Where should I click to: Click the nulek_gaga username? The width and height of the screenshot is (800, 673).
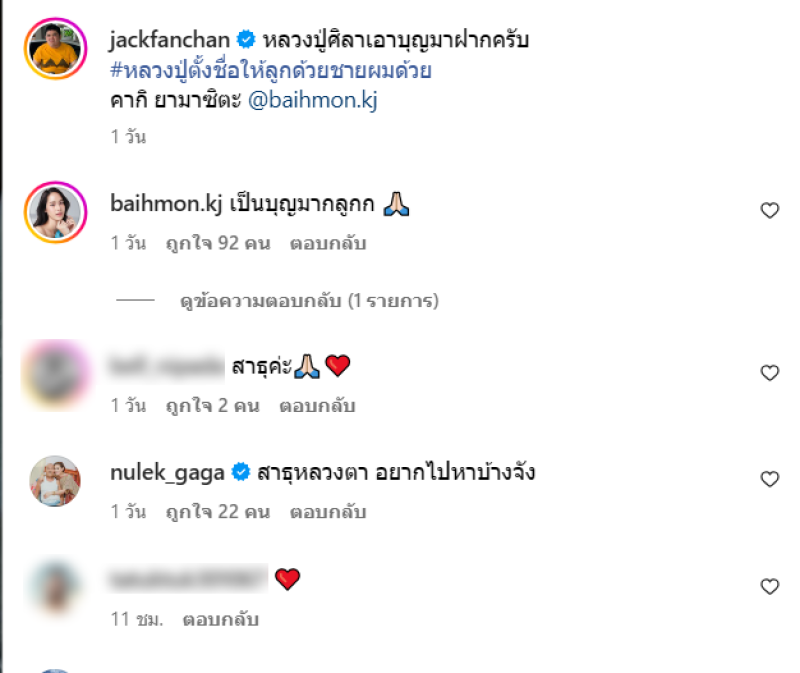(167, 473)
